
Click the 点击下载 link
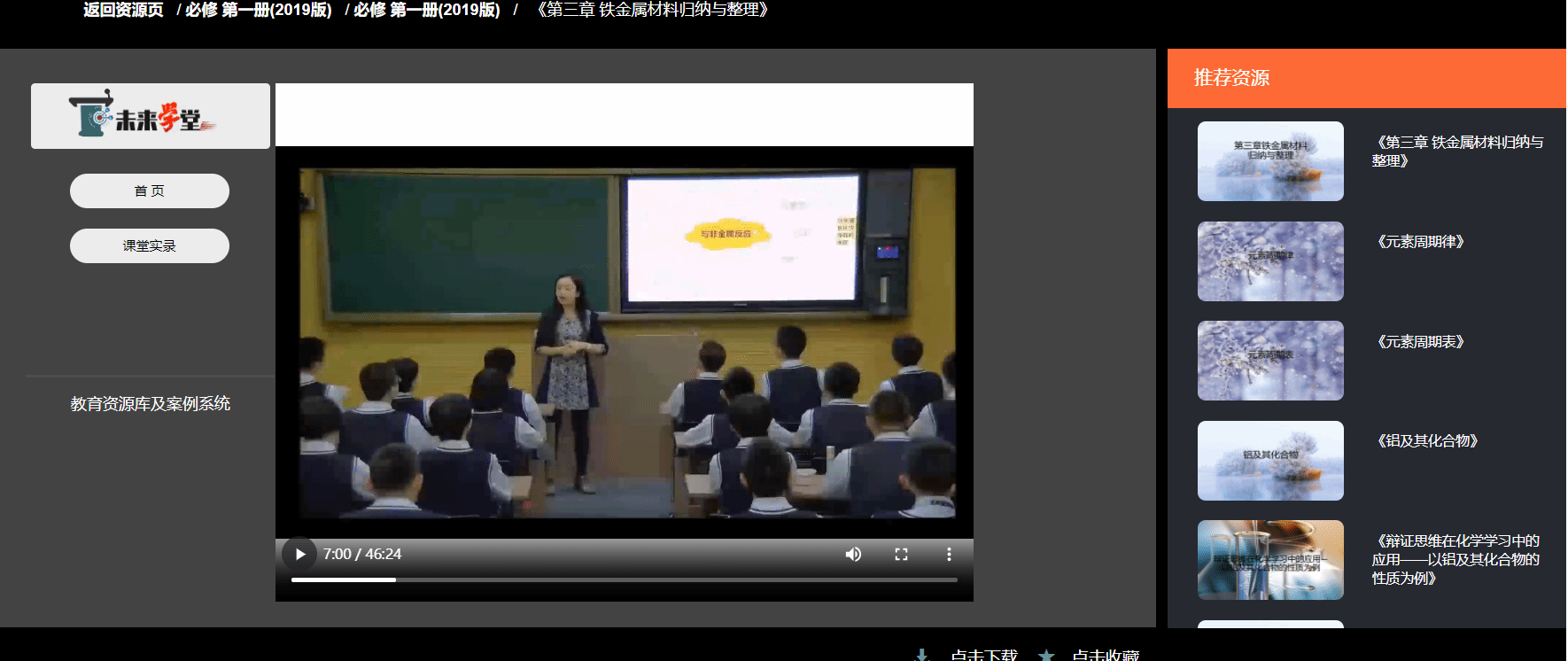983,655
